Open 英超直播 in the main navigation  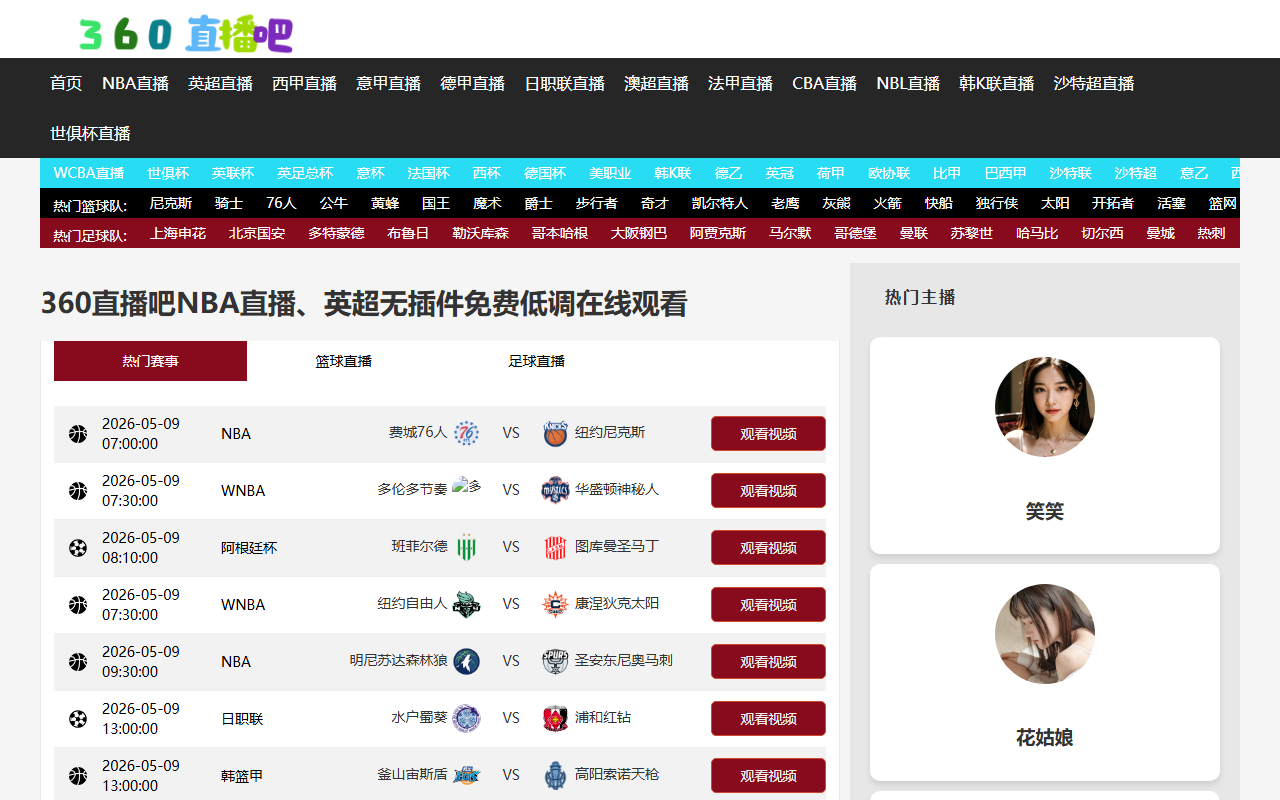tap(220, 83)
